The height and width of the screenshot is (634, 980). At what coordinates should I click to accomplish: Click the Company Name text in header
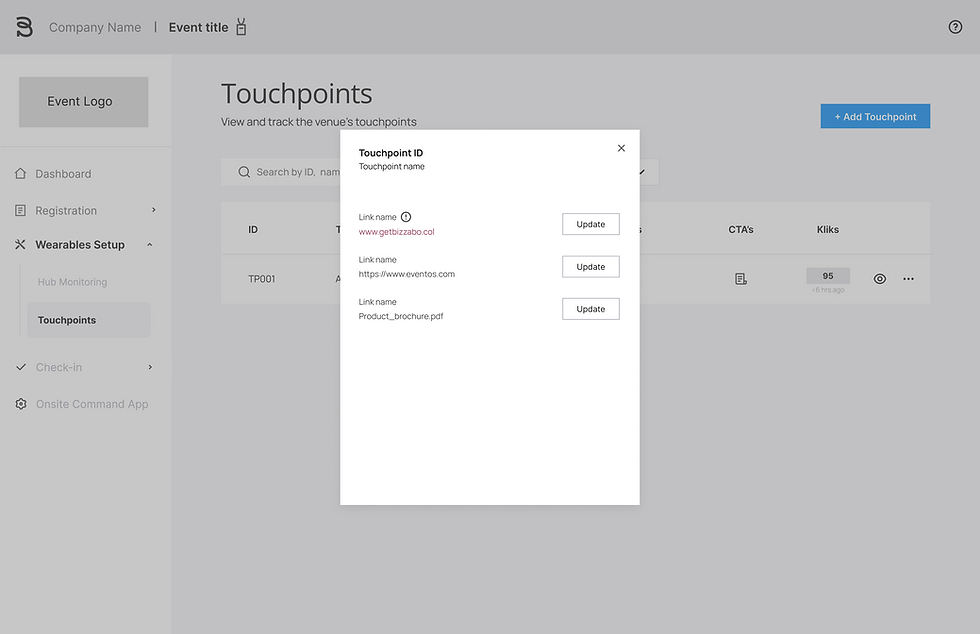click(x=95, y=28)
